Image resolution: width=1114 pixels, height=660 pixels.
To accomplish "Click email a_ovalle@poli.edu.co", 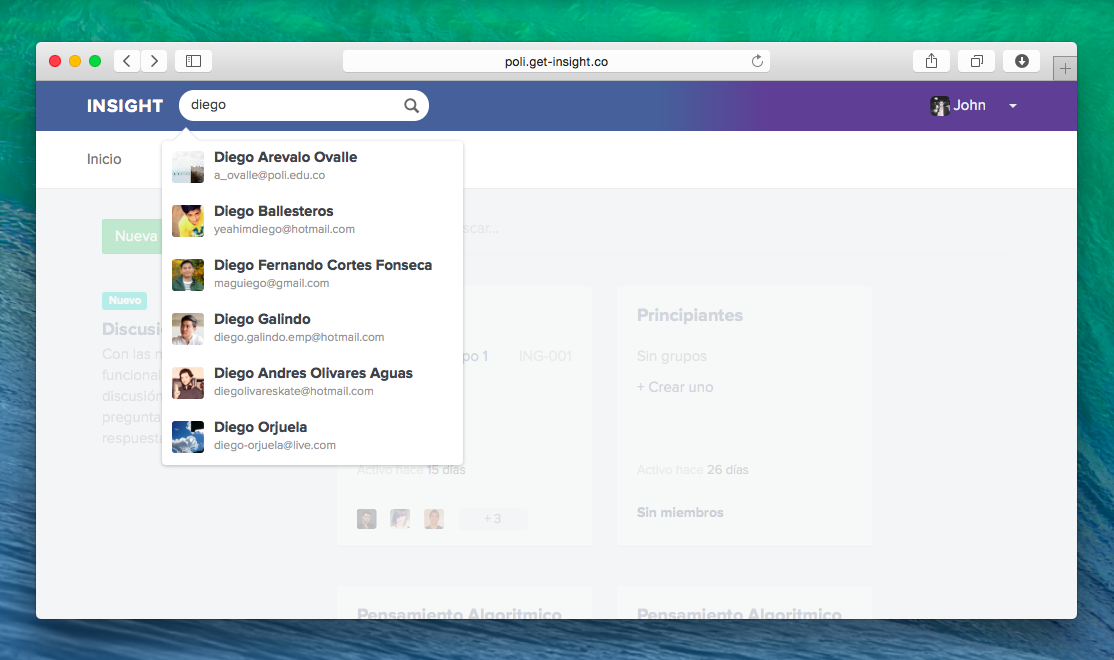I will point(269,175).
